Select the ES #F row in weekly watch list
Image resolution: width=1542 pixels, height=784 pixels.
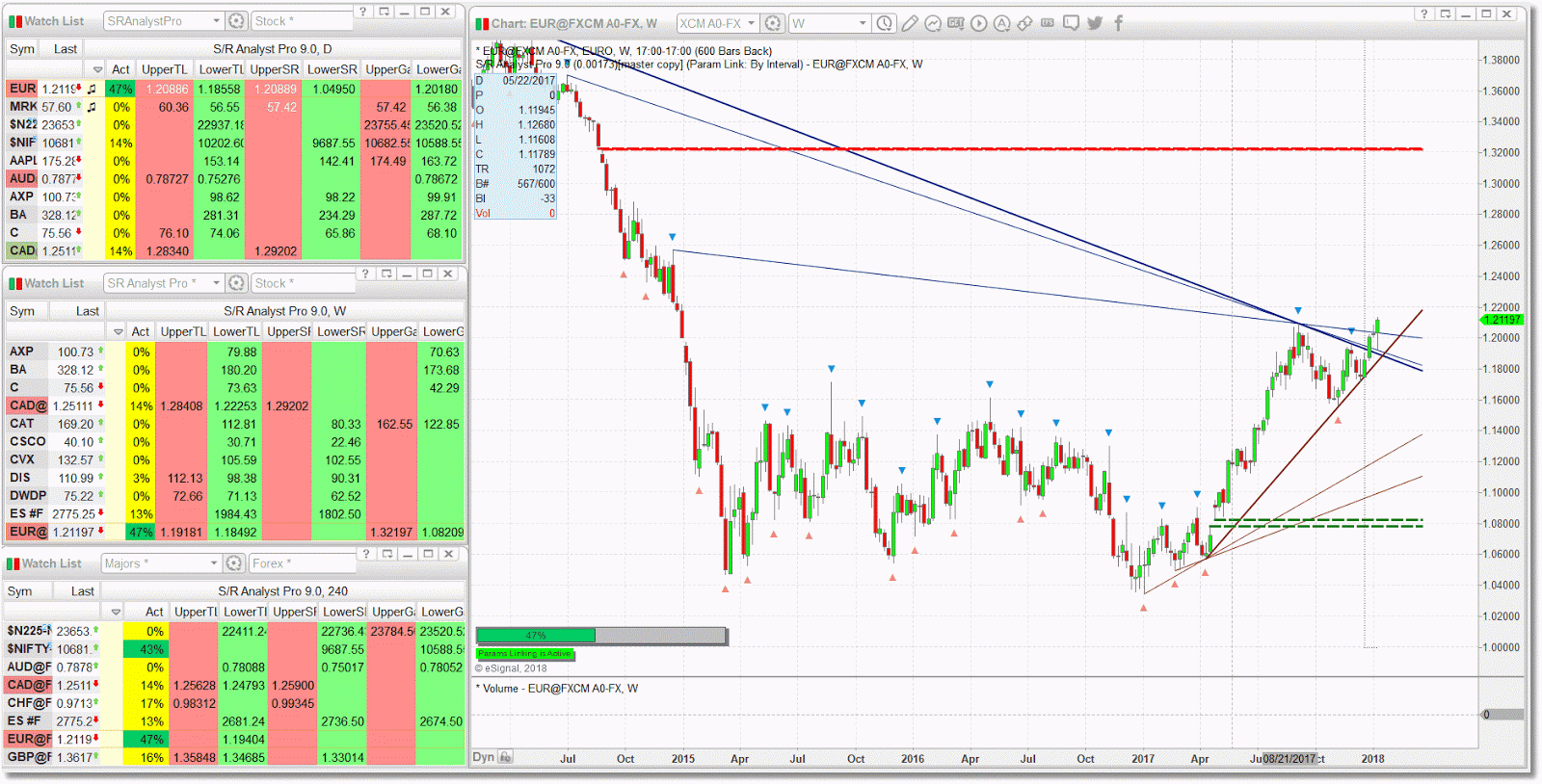coord(235,514)
